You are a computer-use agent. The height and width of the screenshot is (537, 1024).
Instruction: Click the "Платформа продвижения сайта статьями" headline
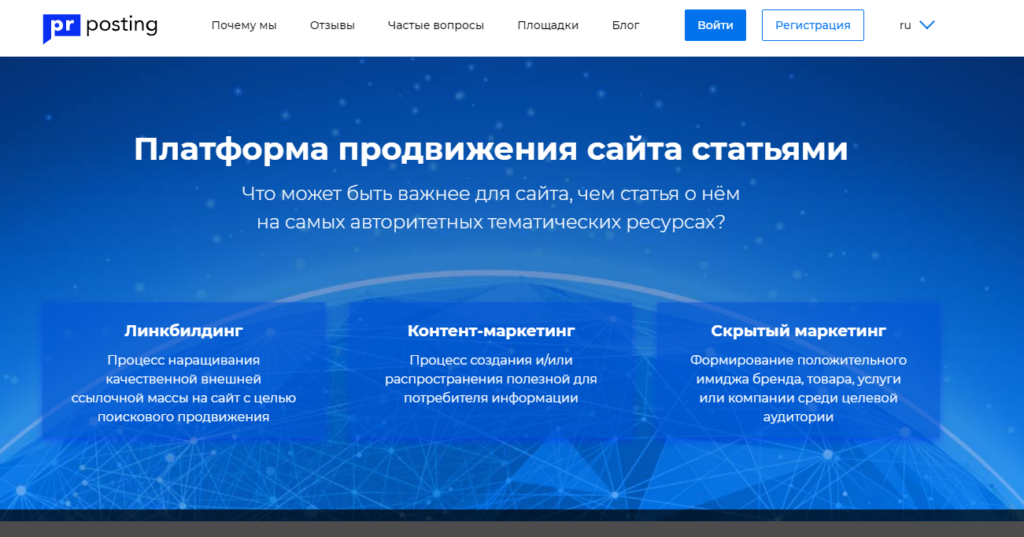[x=491, y=149]
